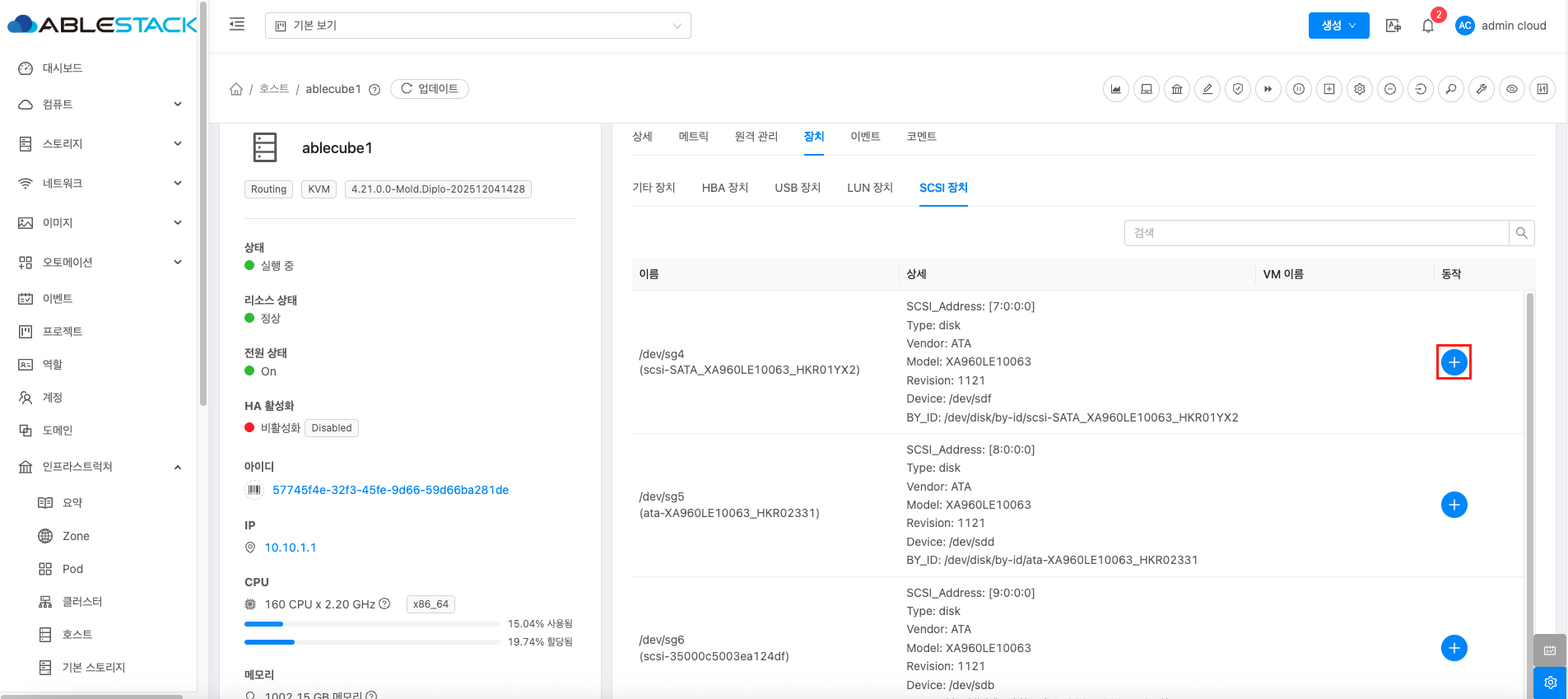Click the key icon in host toolbar
1568x699 pixels.
point(1451,89)
